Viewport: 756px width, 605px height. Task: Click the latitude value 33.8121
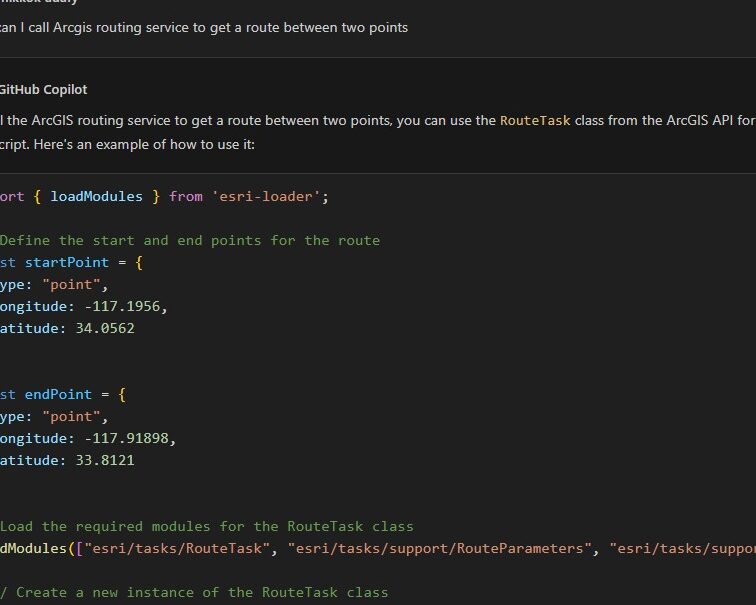click(x=105, y=461)
